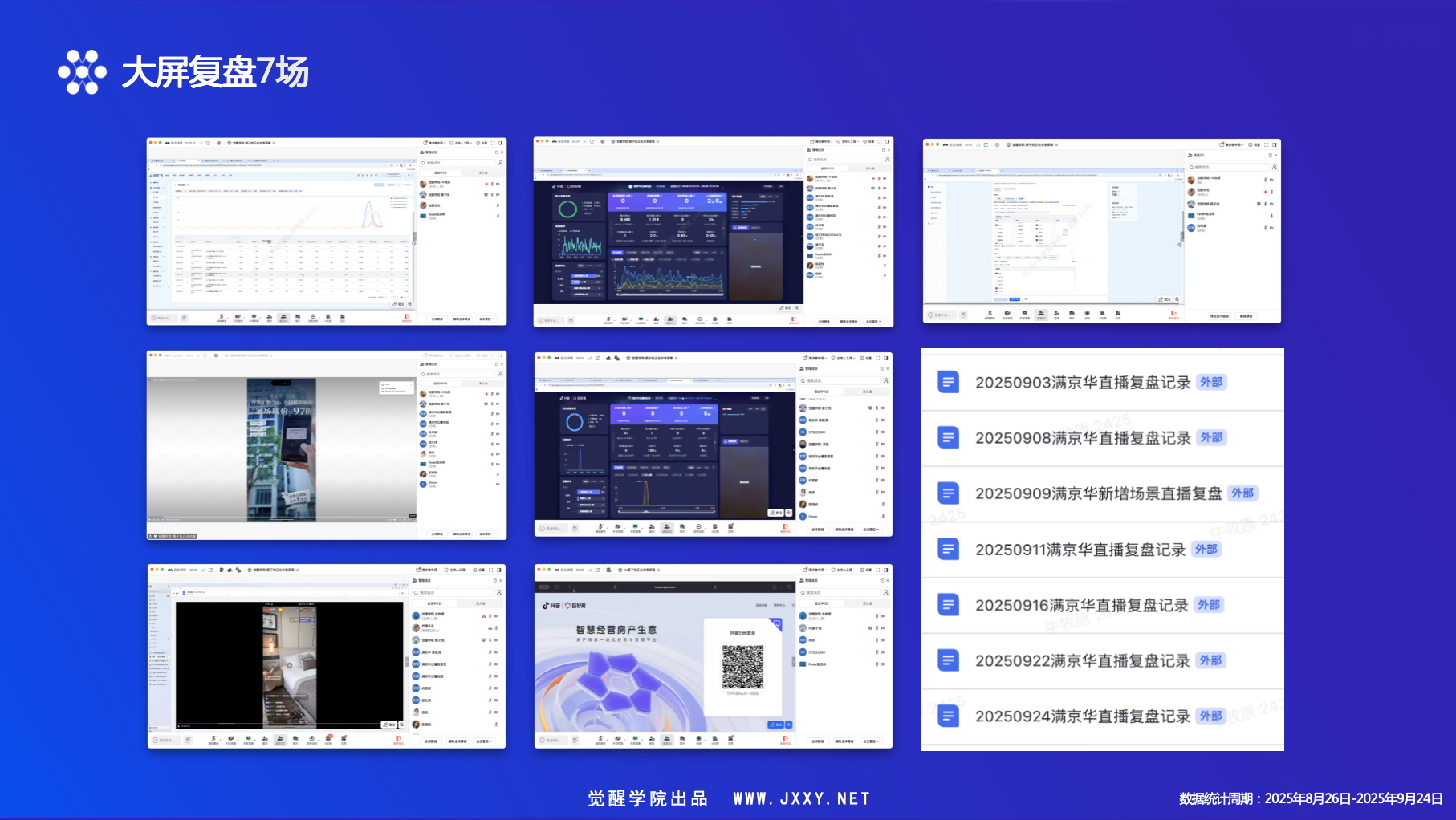The image size is (1456, 820).
Task: Click the document icon beside 20250909满京华新增场景直播复盘
Action: (x=948, y=493)
